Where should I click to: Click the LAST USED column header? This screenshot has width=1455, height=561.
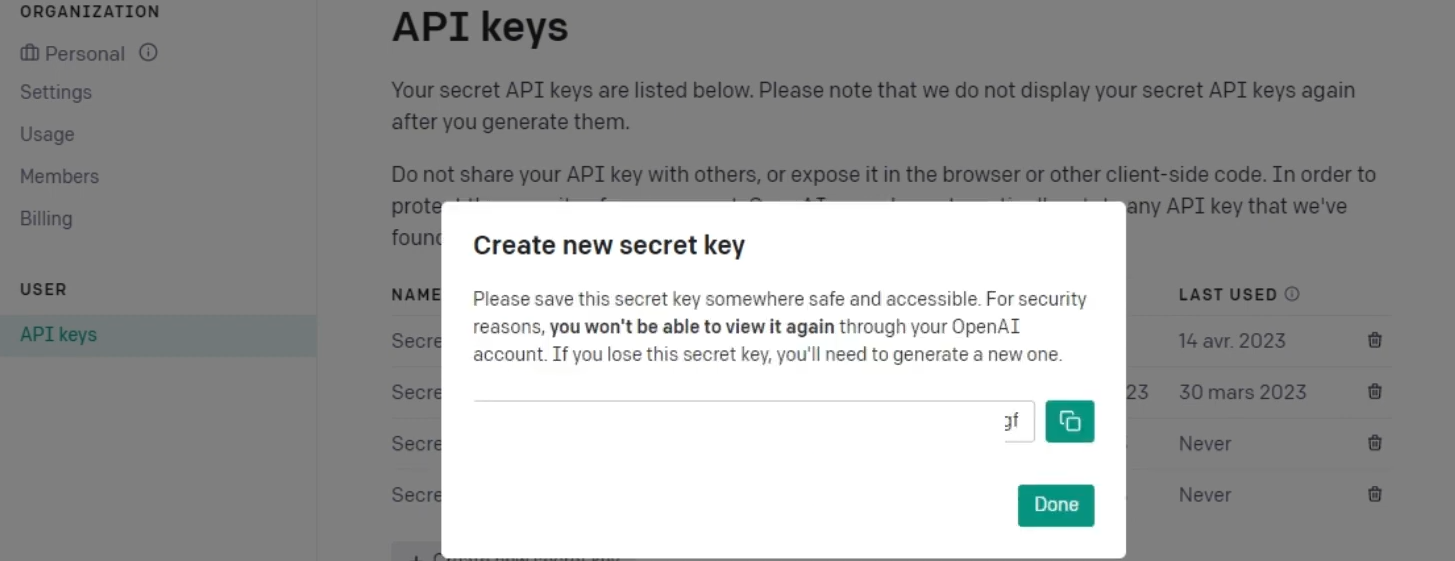[1228, 295]
